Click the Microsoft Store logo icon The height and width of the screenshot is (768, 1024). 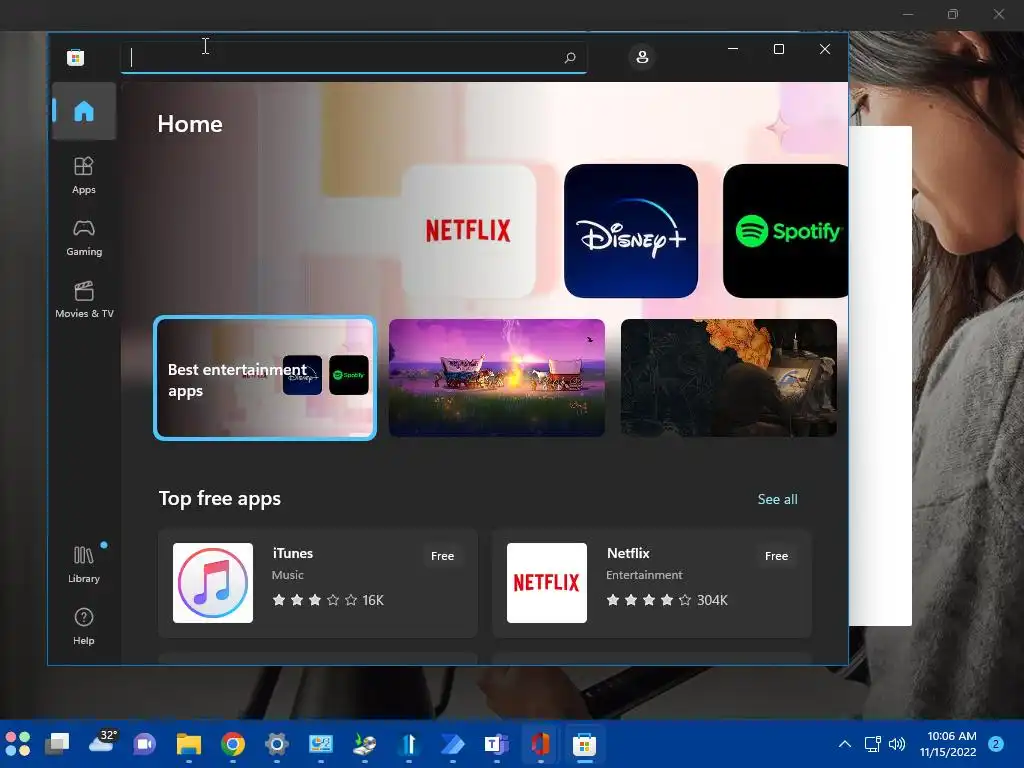75,57
